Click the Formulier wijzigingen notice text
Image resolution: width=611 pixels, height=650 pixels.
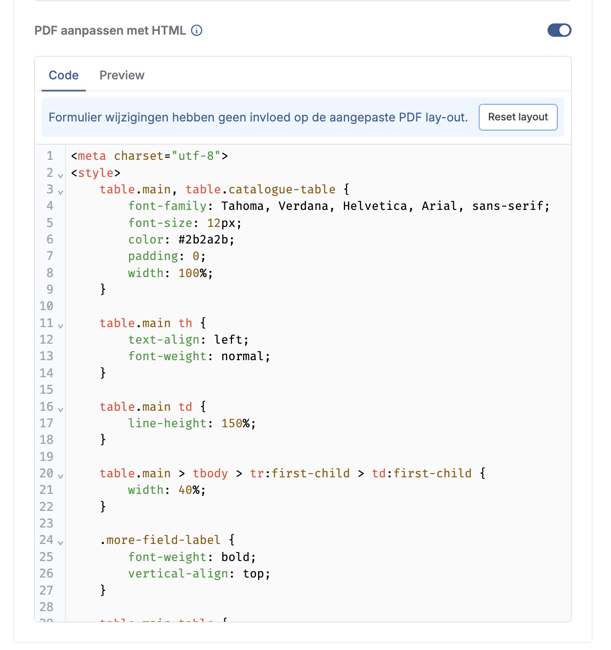[x=258, y=117]
